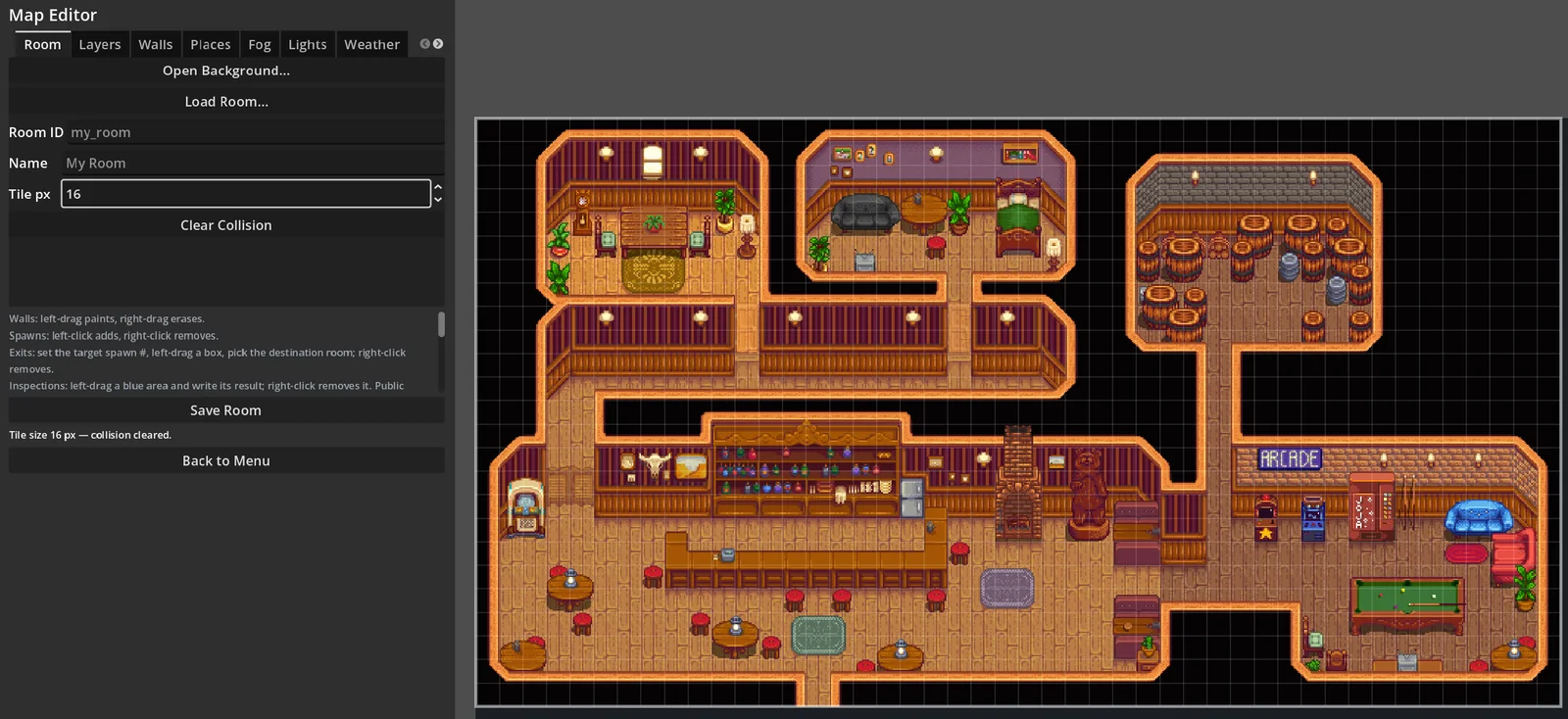This screenshot has height=719, width=1568.
Task: Click the ARCADE neon sign on the map
Action: pyautogui.click(x=1289, y=458)
